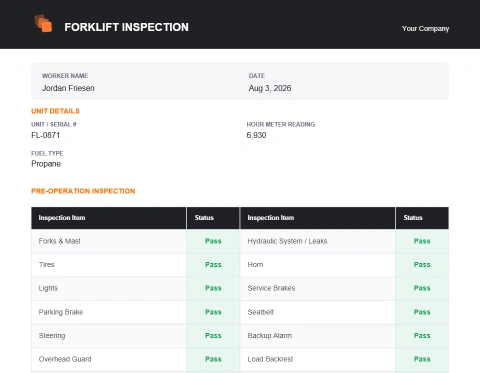Click Pass status for Lights

(x=213, y=288)
